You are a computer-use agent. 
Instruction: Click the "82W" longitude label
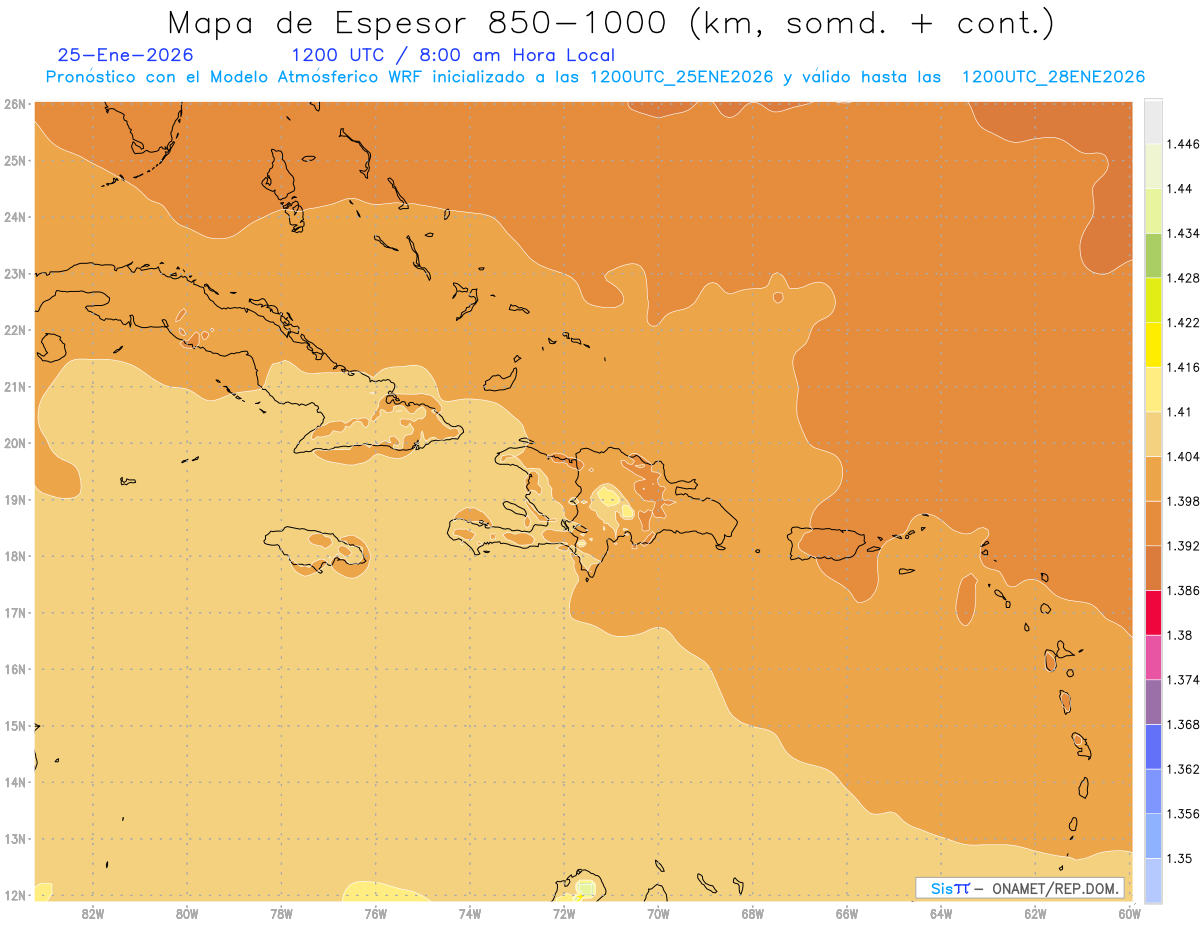(92, 913)
